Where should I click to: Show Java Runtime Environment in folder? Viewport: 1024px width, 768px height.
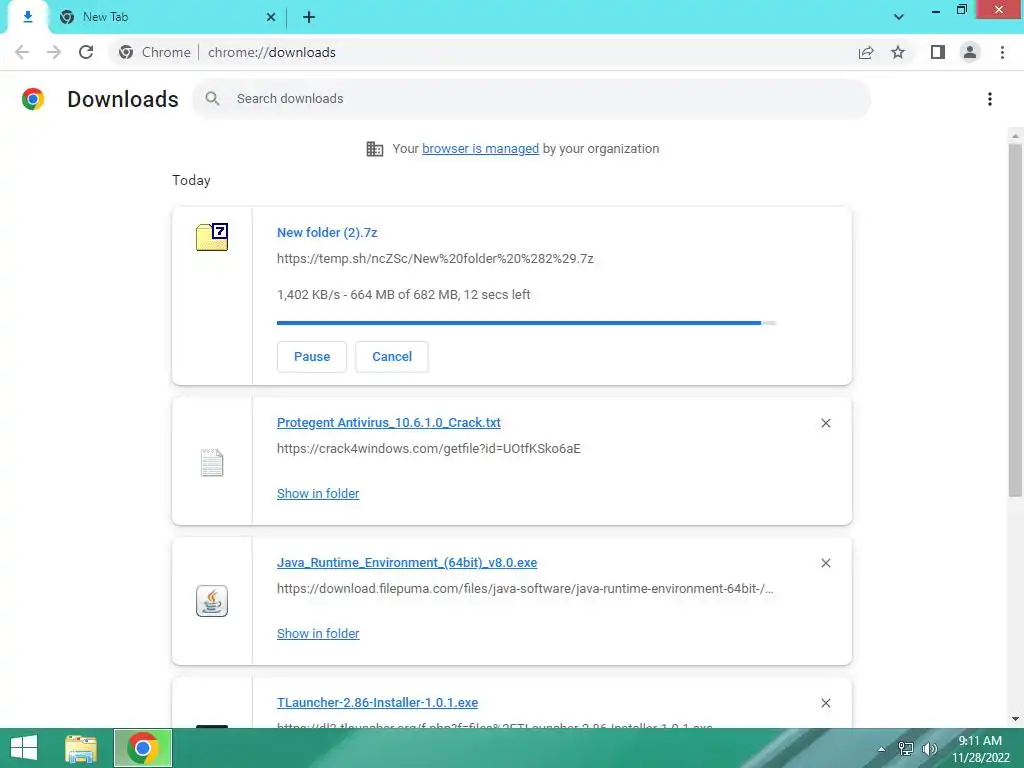click(318, 633)
